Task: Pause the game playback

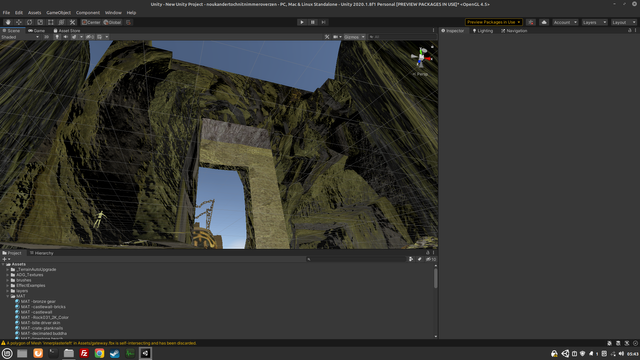Action: [313, 22]
